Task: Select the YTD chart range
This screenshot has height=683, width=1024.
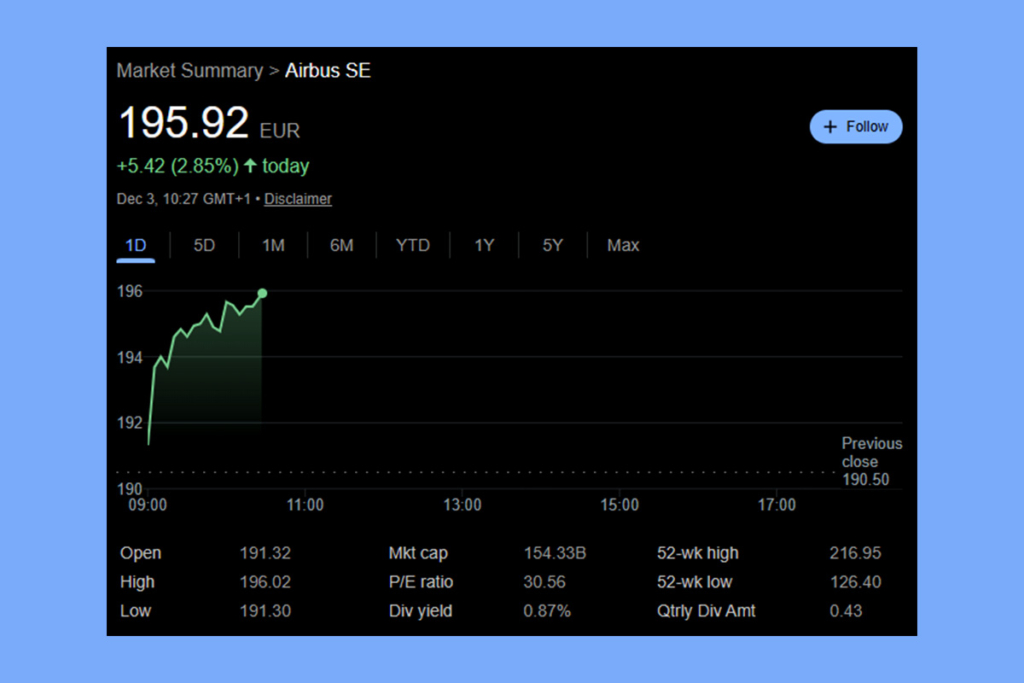Action: tap(413, 245)
